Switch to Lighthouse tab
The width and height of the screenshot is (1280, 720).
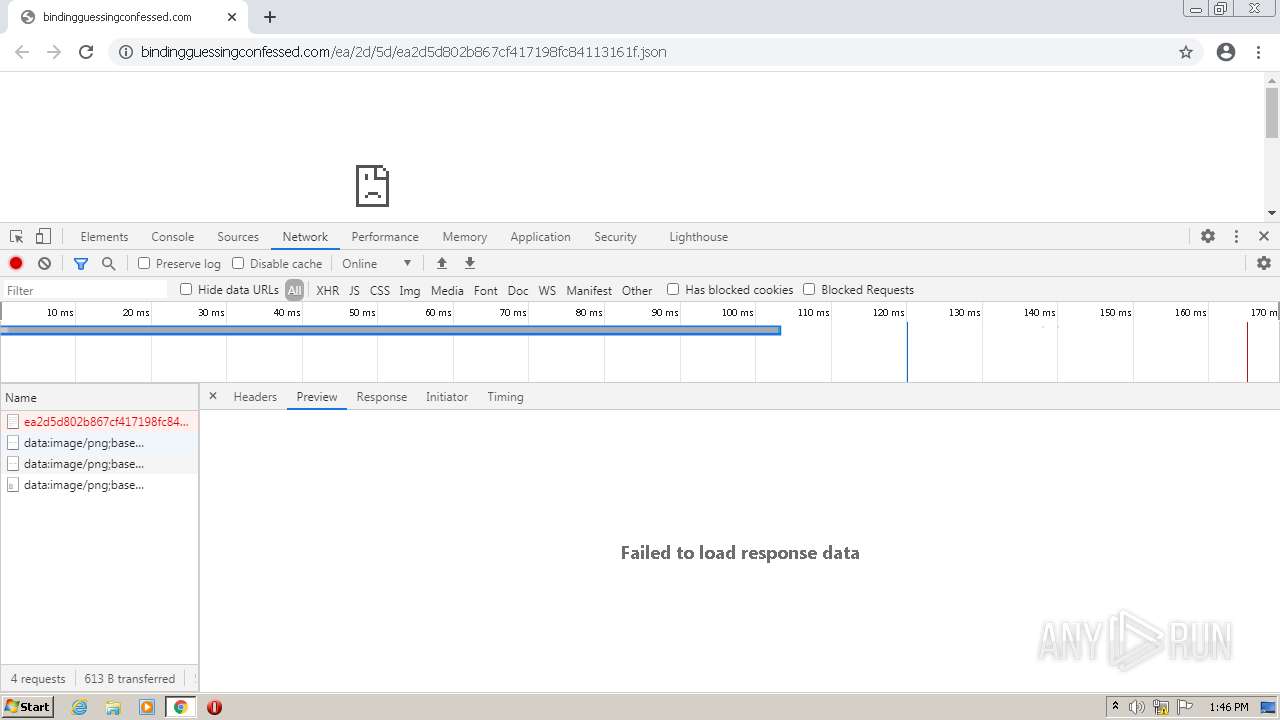pos(698,237)
